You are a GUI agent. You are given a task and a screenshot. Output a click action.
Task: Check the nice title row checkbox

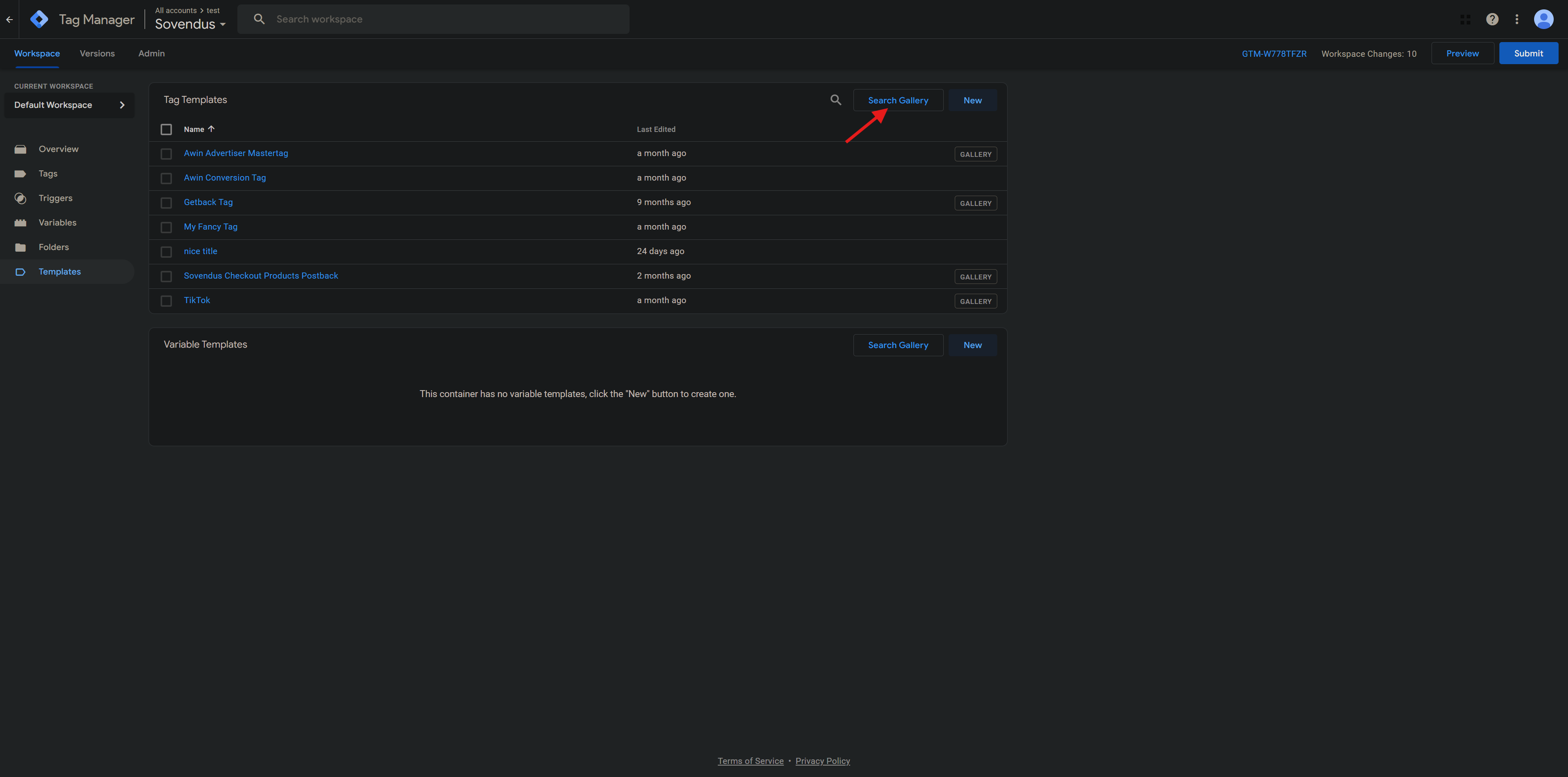point(166,252)
